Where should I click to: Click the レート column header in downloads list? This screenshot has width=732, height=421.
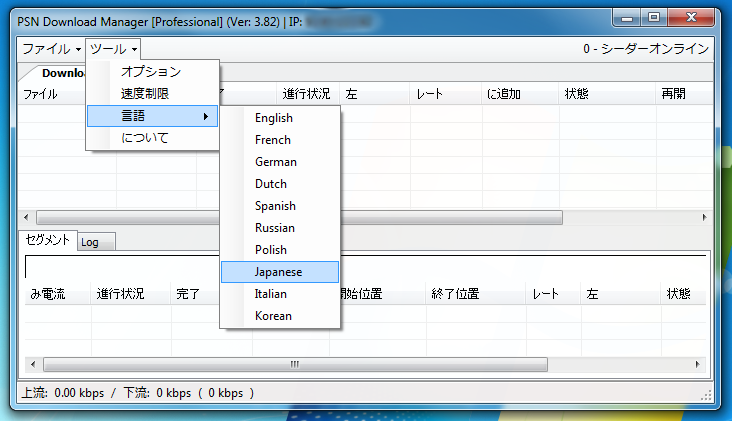(445, 94)
